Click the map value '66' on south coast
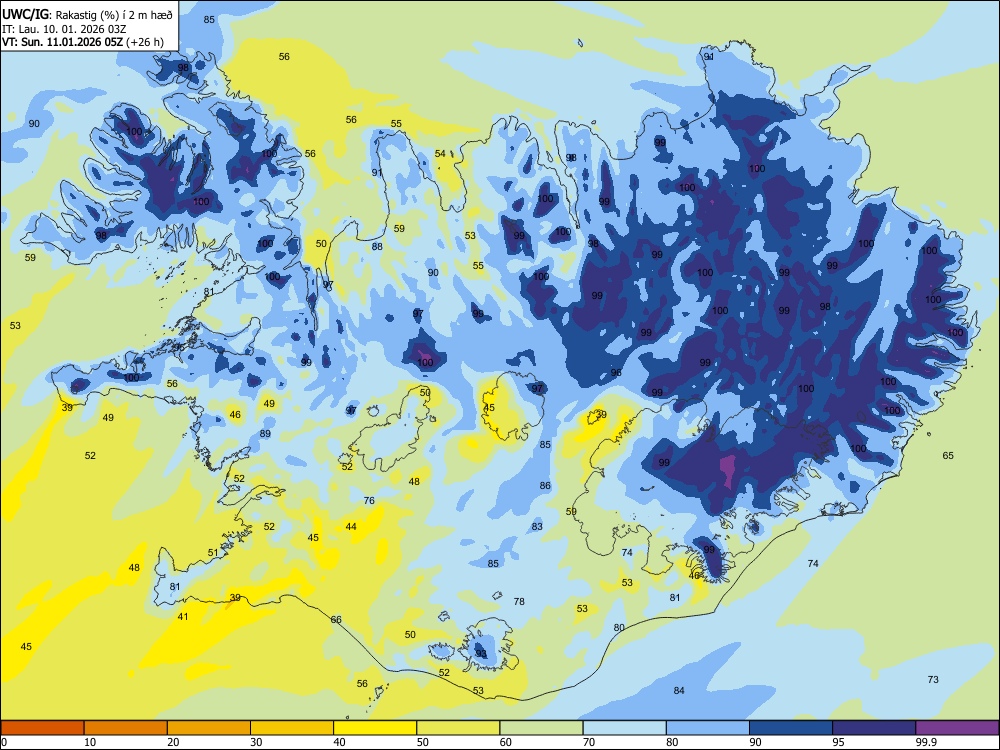The image size is (1000, 750). tap(336, 620)
